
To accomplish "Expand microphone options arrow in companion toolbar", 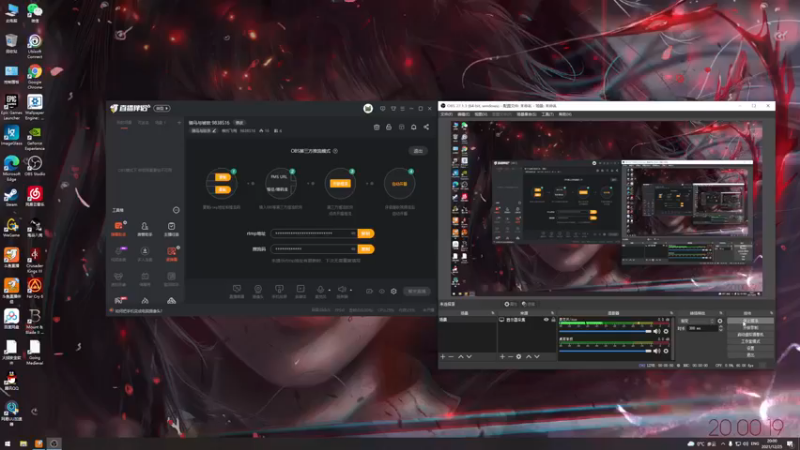I will point(329,290).
